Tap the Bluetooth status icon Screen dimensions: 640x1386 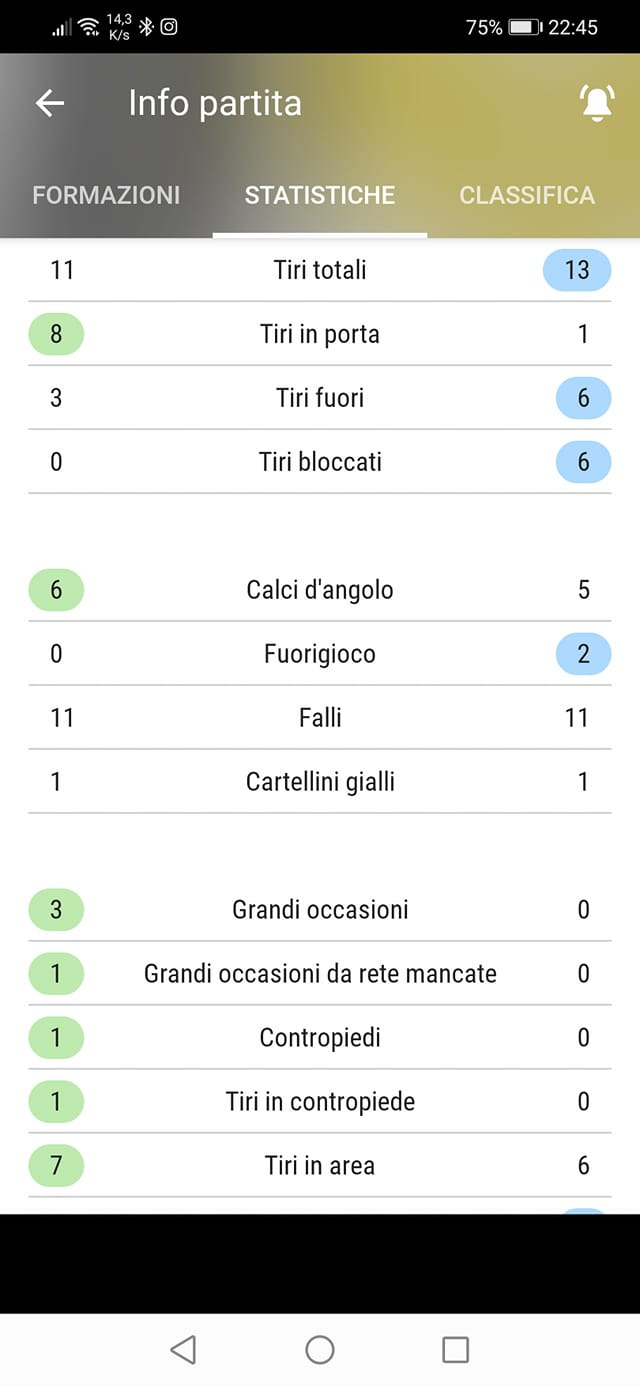[x=146, y=27]
